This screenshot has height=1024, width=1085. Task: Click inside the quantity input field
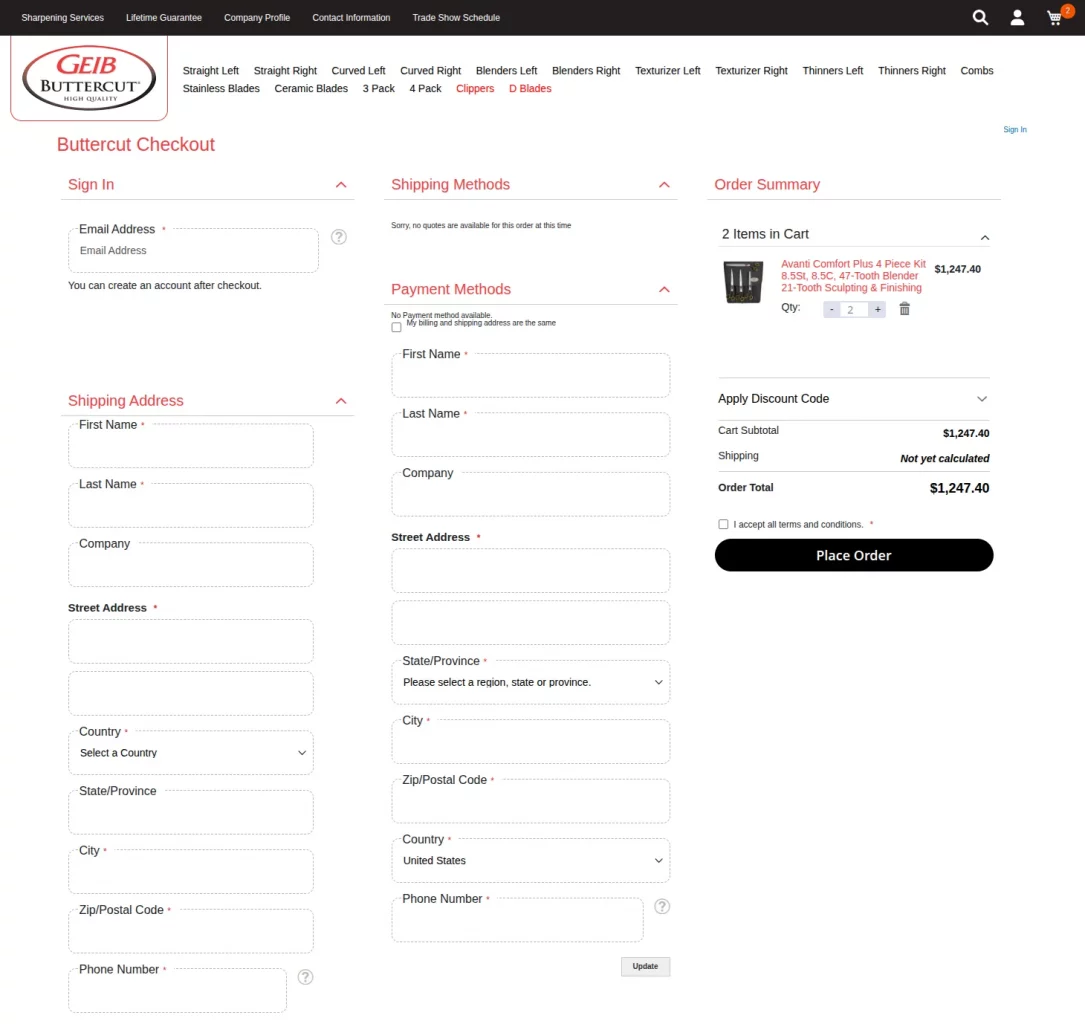853,309
